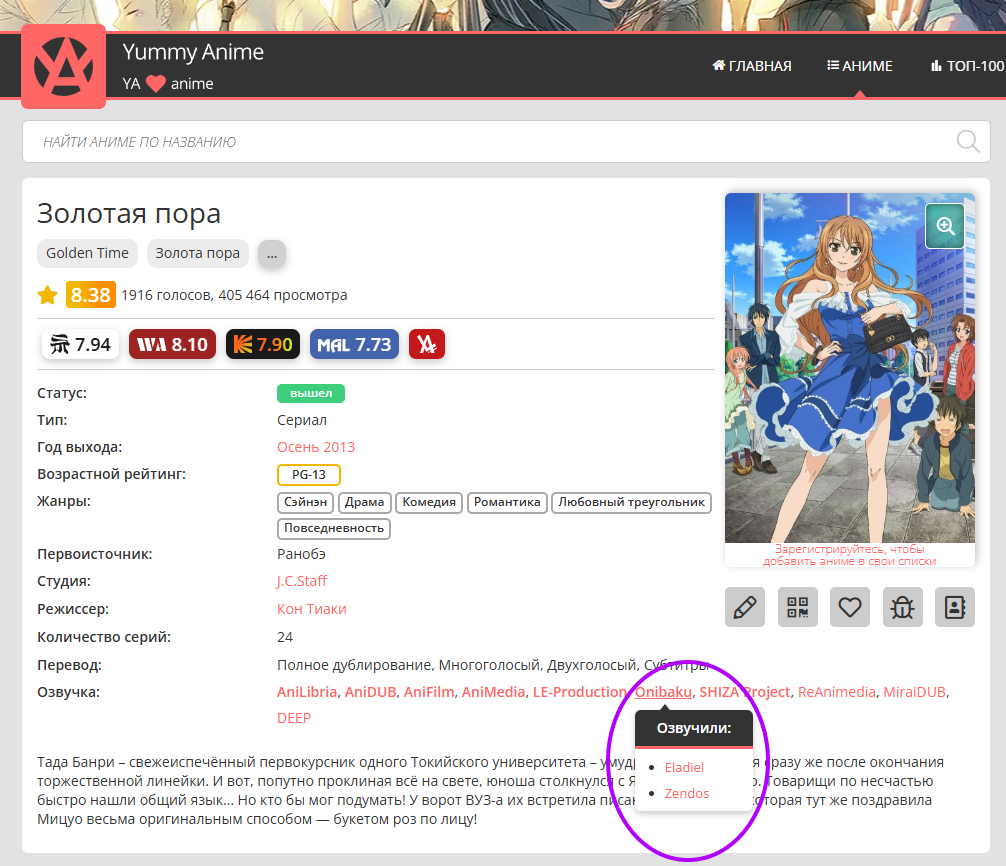This screenshot has height=866, width=1006.
Task: Open the Кон Тиаки director link
Action: pyautogui.click(x=312, y=609)
